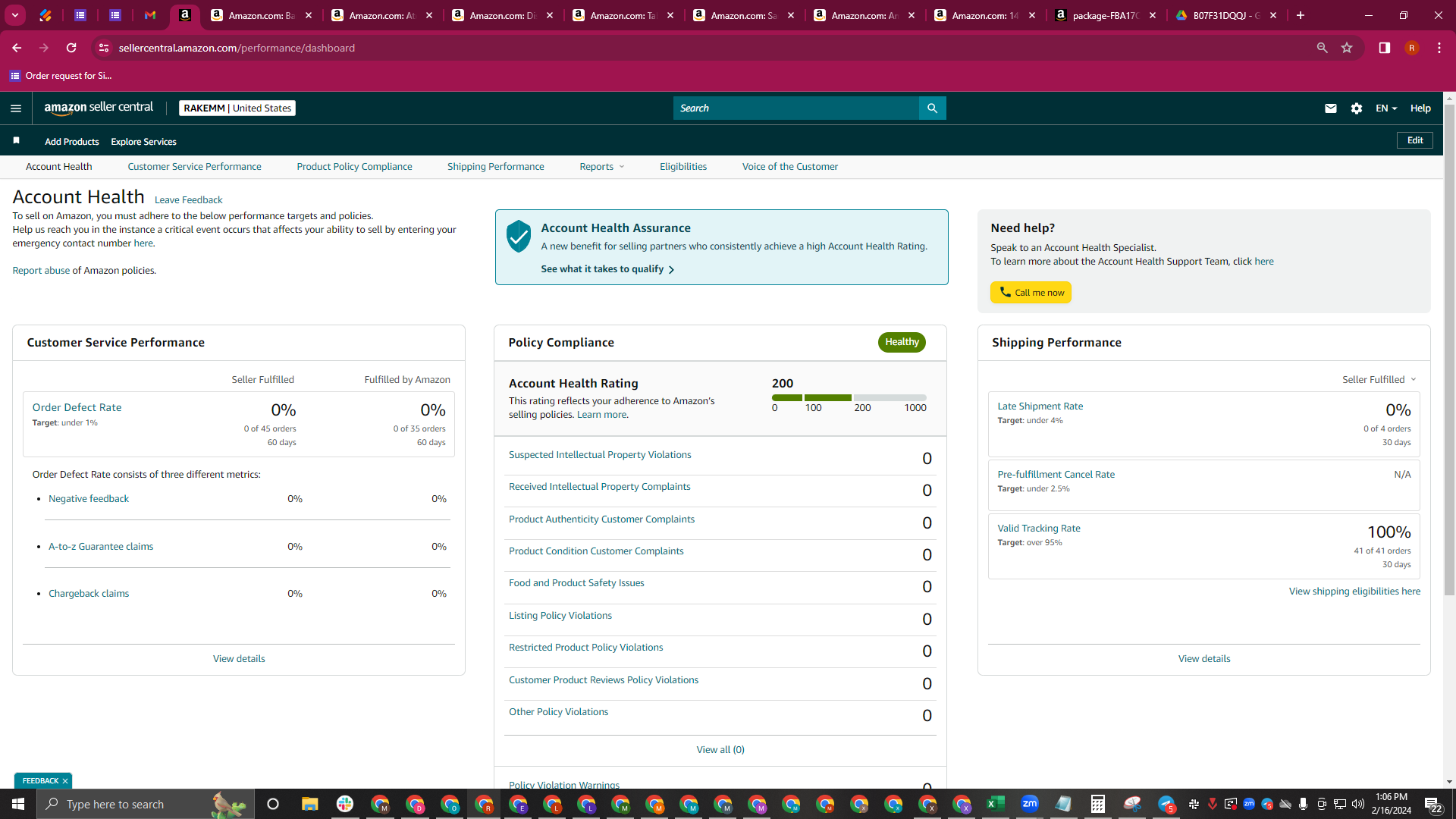Viewport: 1456px width, 819px height.
Task: Click the Leave Feedback link
Action: [188, 200]
